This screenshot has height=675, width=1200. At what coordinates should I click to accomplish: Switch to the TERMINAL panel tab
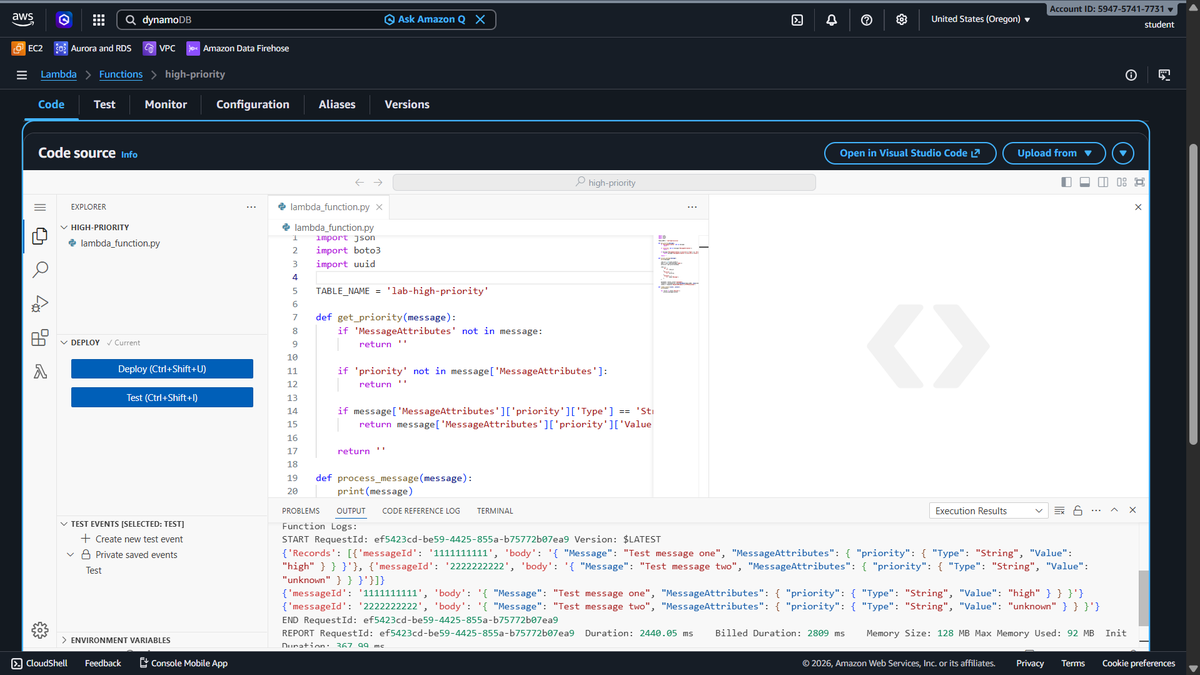click(x=495, y=510)
